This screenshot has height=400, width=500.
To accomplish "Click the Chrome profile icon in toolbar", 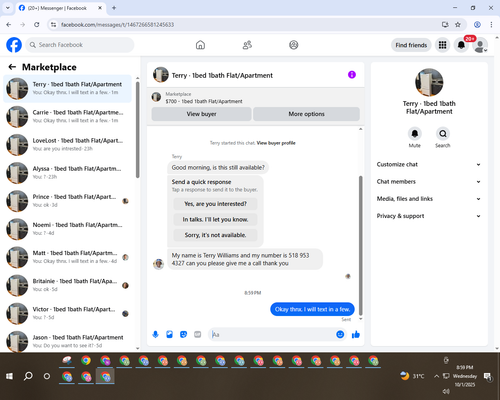I will tap(477, 25).
